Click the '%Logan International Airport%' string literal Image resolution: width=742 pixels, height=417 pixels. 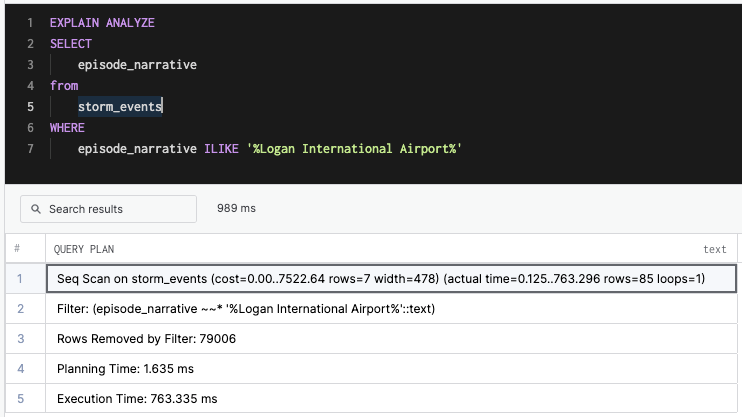(x=354, y=149)
